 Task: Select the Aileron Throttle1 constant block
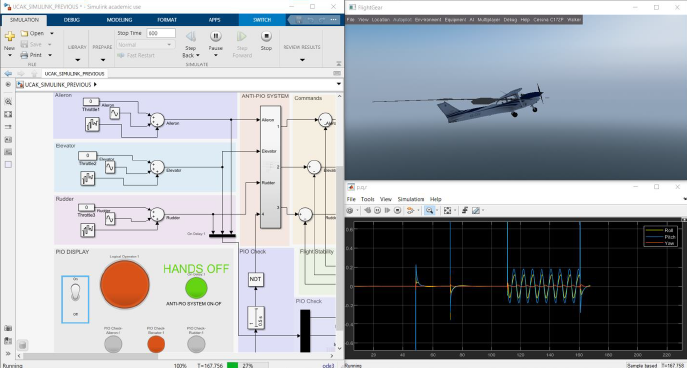click(91, 102)
